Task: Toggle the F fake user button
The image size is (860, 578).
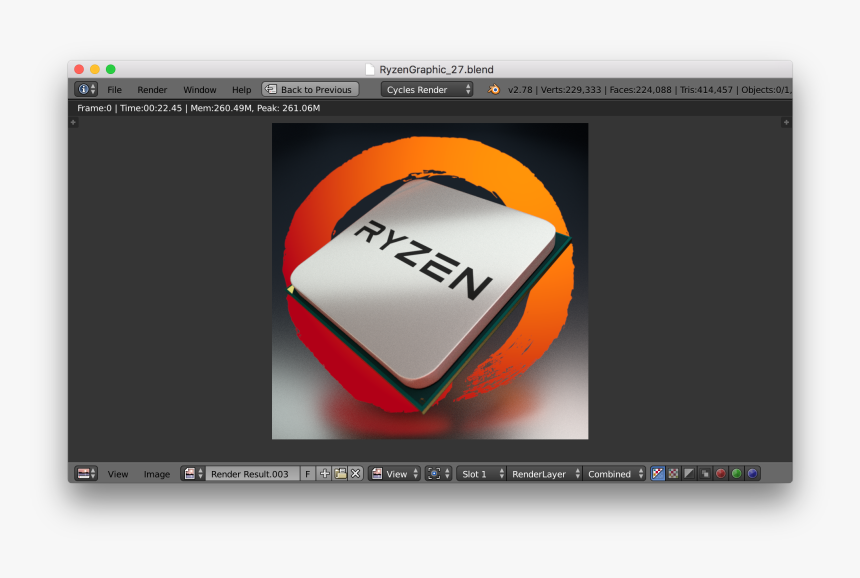Action: point(308,473)
